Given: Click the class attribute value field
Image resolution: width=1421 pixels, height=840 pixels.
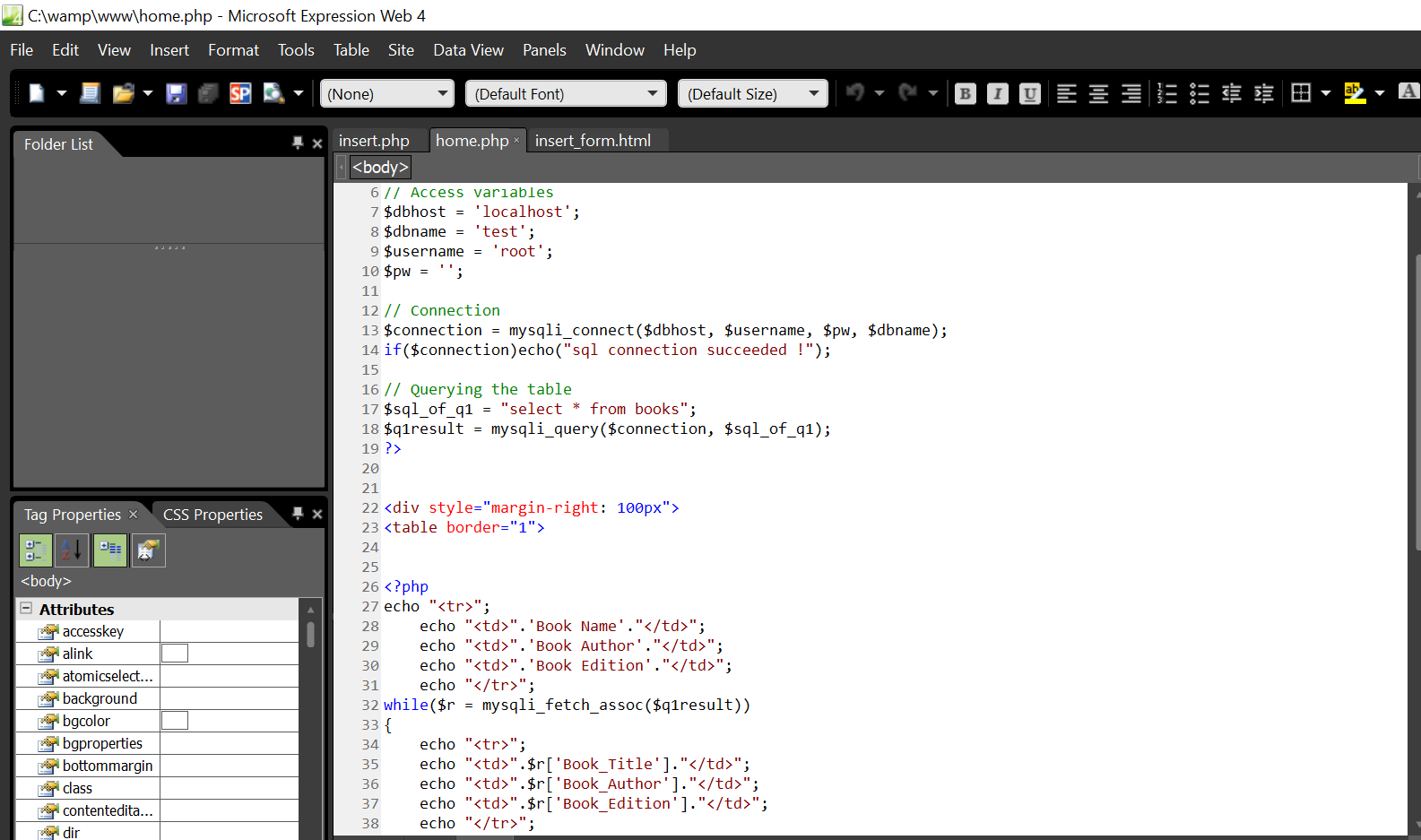Looking at the screenshot, I should 230,788.
